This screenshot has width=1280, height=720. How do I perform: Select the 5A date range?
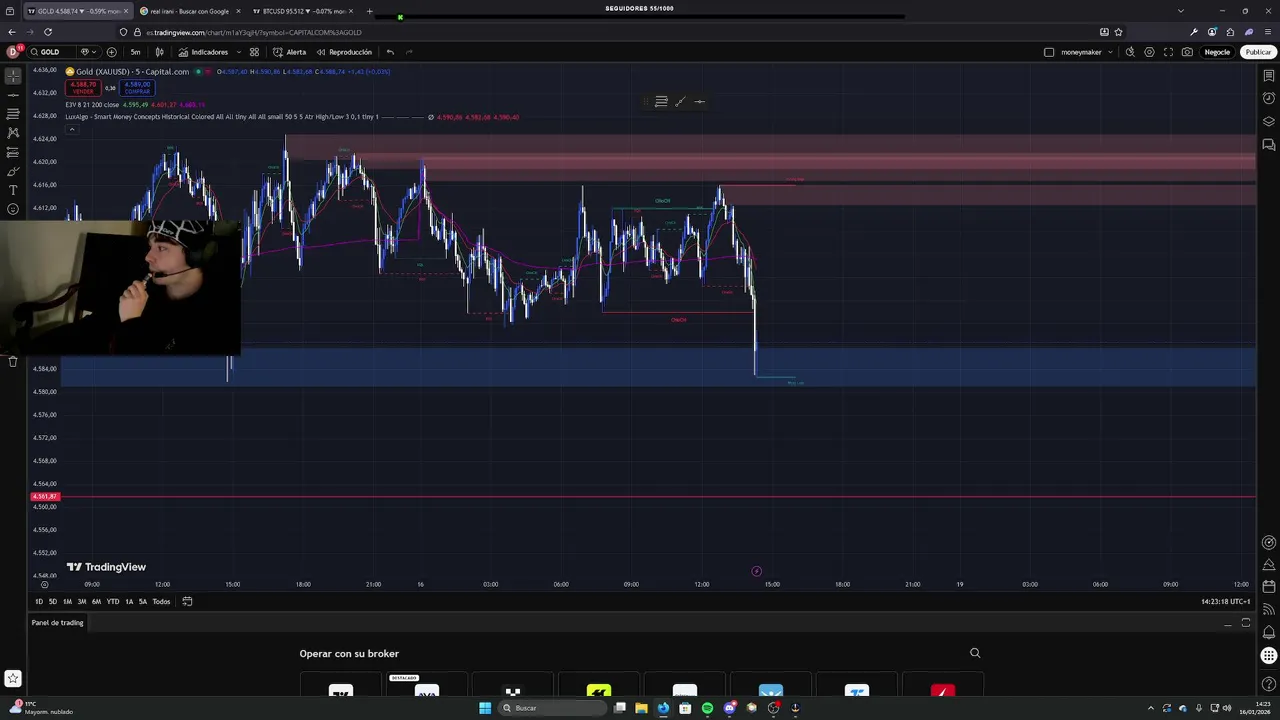click(143, 601)
